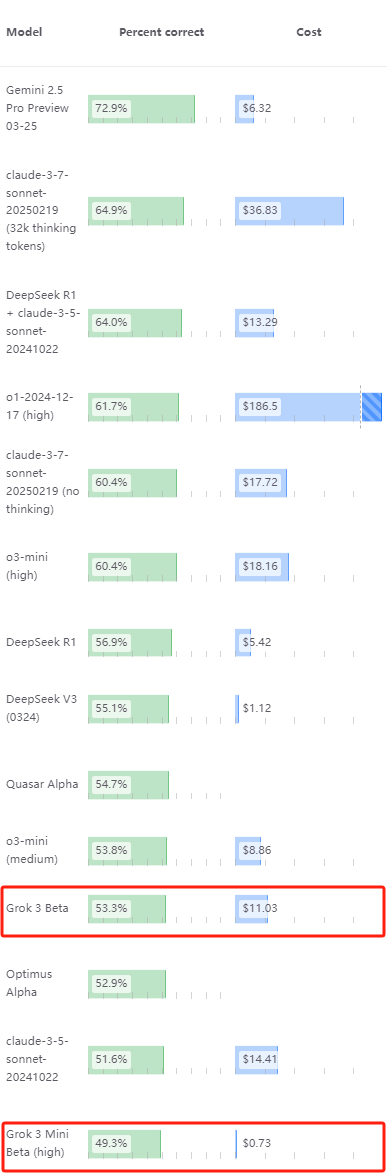This screenshot has height=1174, width=387.
Task: Select the $36.83 blue cost bar
Action: pos(290,210)
